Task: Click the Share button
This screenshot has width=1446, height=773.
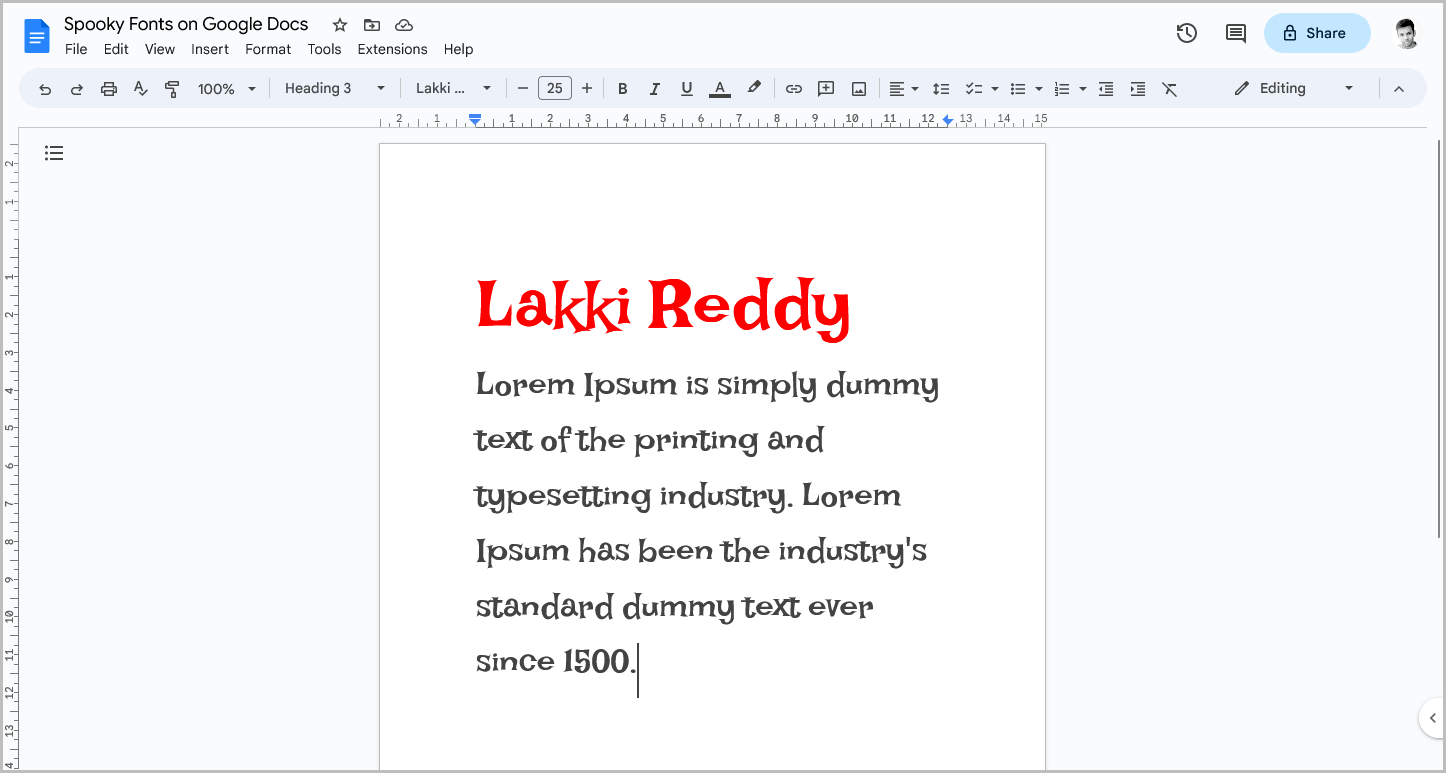Action: [x=1317, y=32]
